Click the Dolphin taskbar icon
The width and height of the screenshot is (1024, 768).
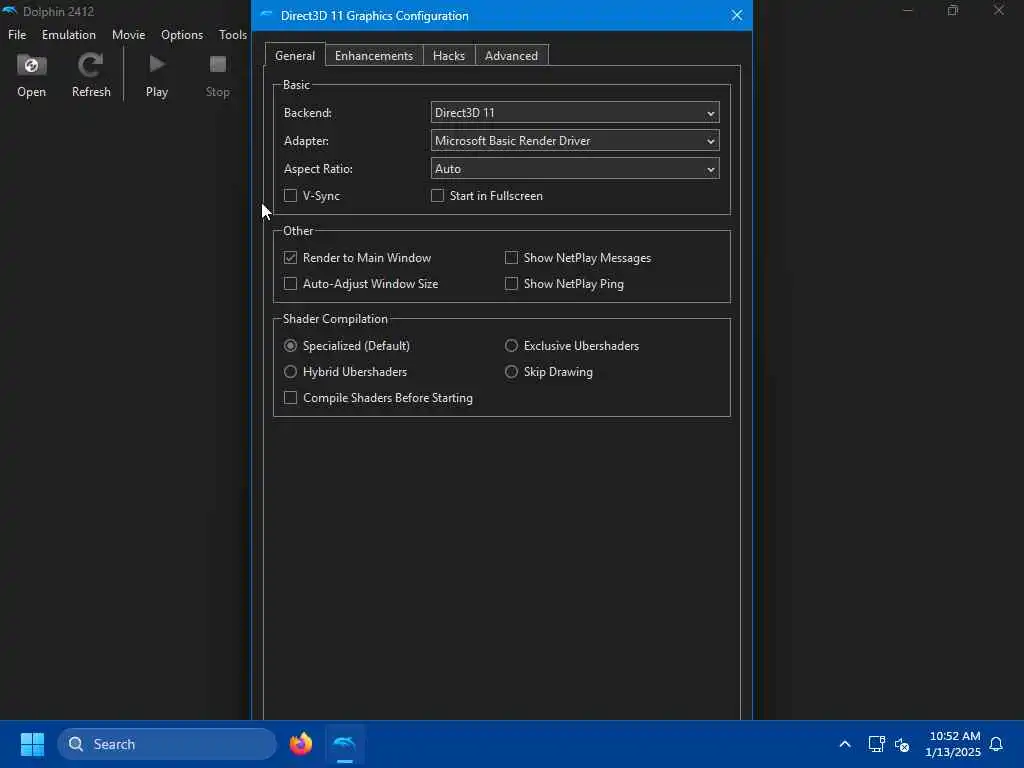(345, 744)
